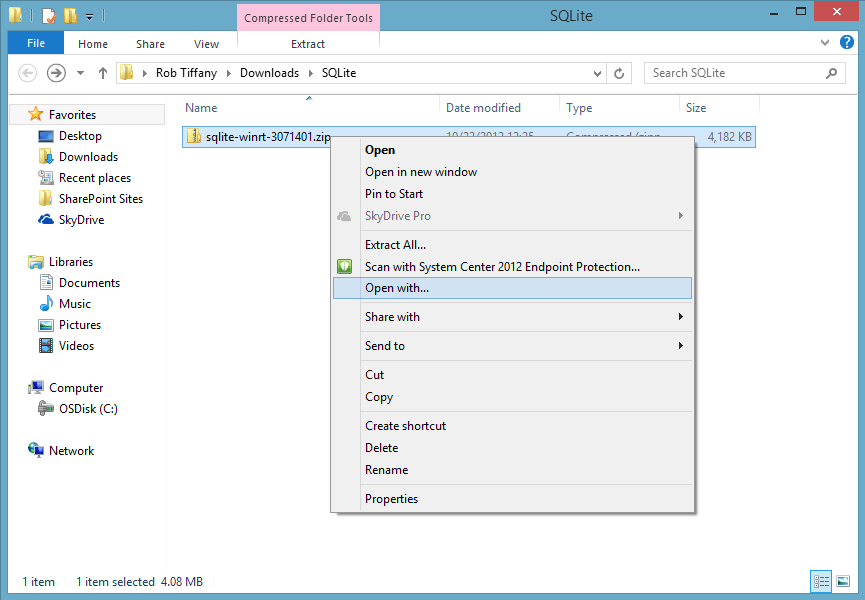The width and height of the screenshot is (865, 600).
Task: Click bold Open in context menu
Action: 512,150
